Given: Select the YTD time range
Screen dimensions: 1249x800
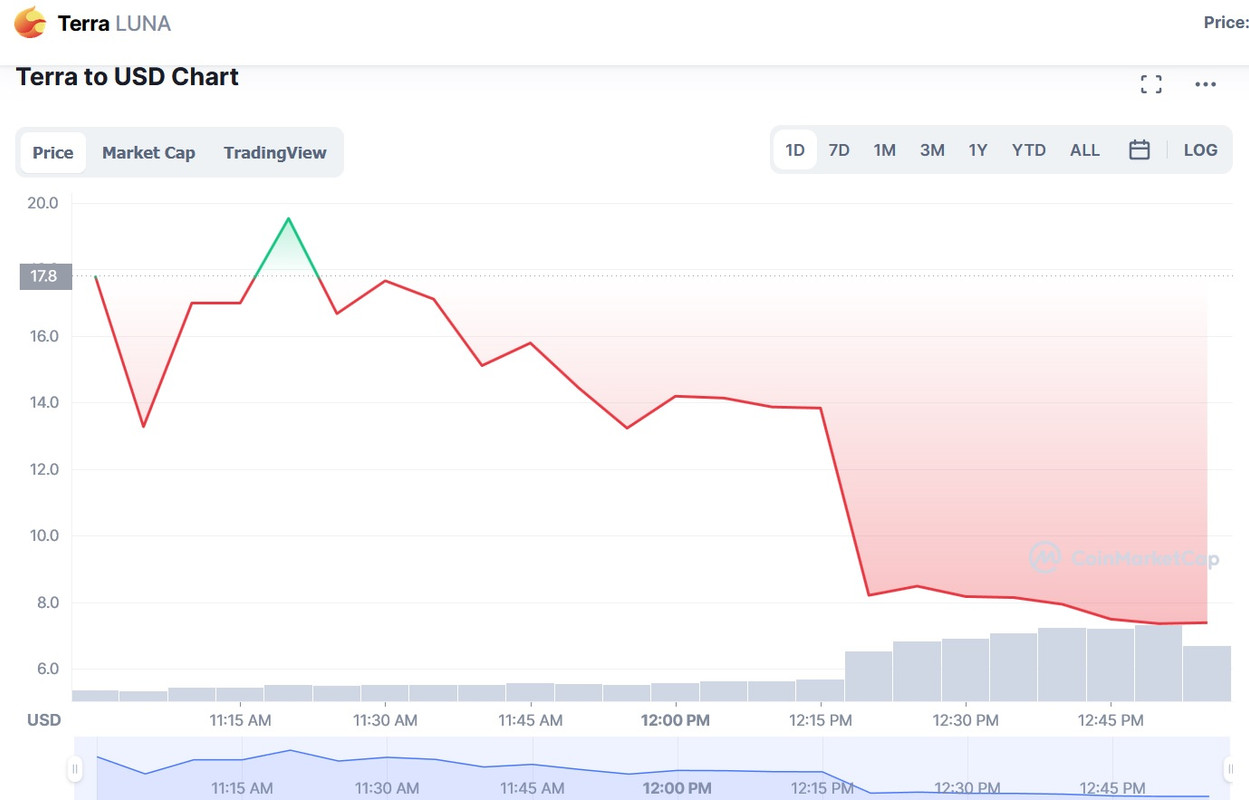Looking at the screenshot, I should pos(1029,150).
